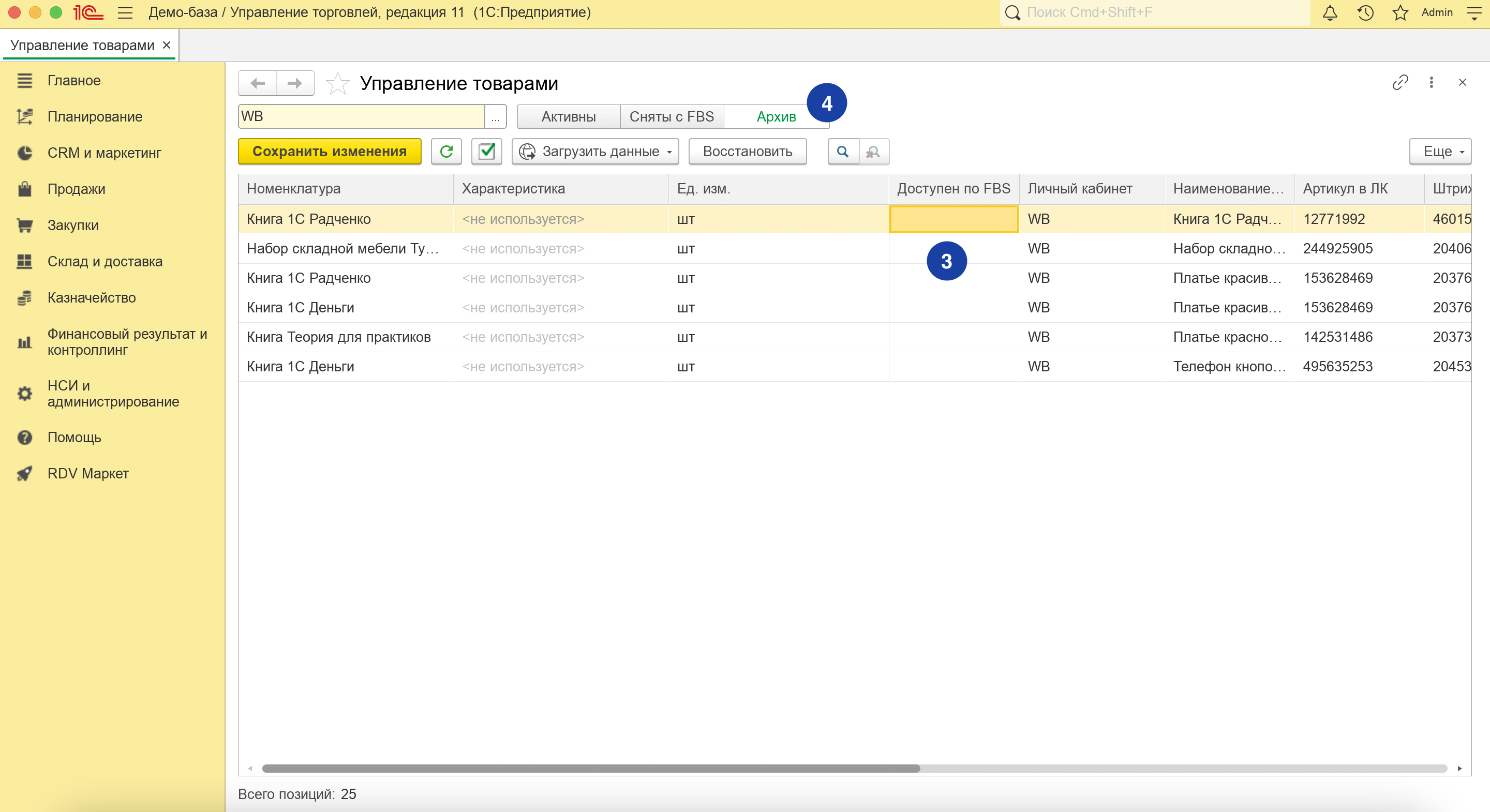Select the Активны tab

click(x=568, y=117)
